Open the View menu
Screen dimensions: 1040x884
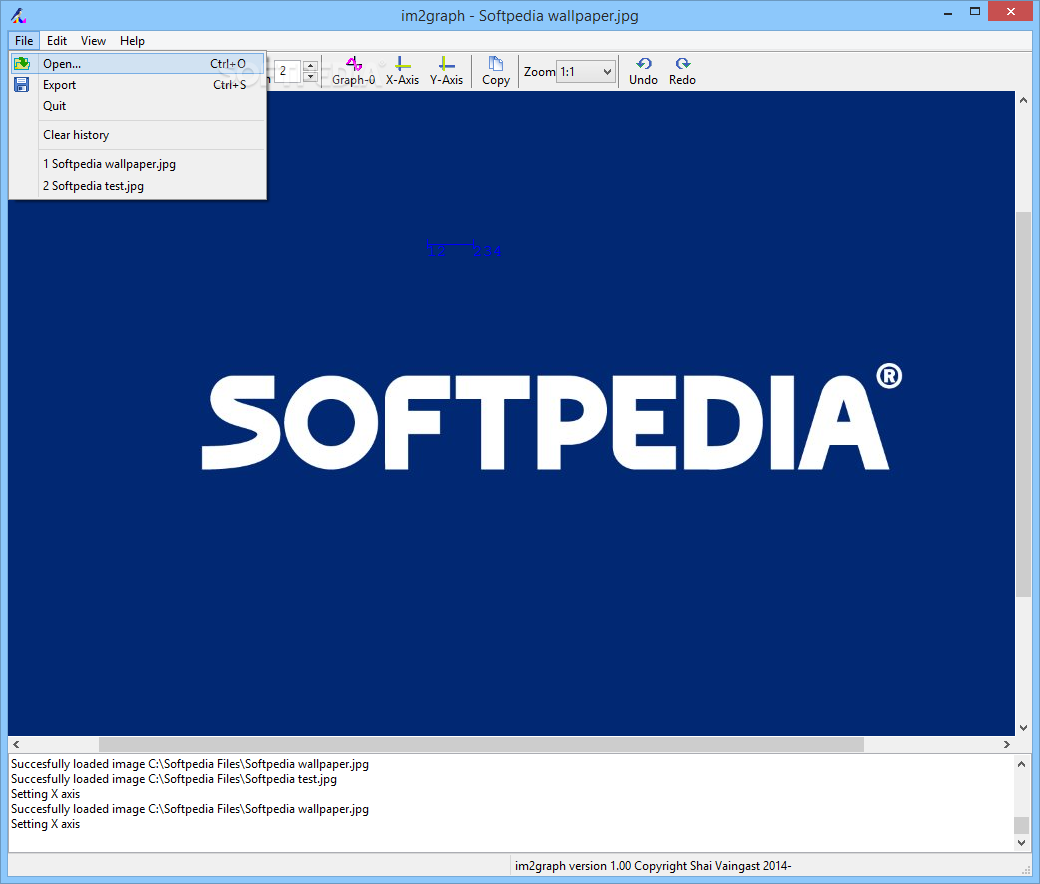pos(93,40)
